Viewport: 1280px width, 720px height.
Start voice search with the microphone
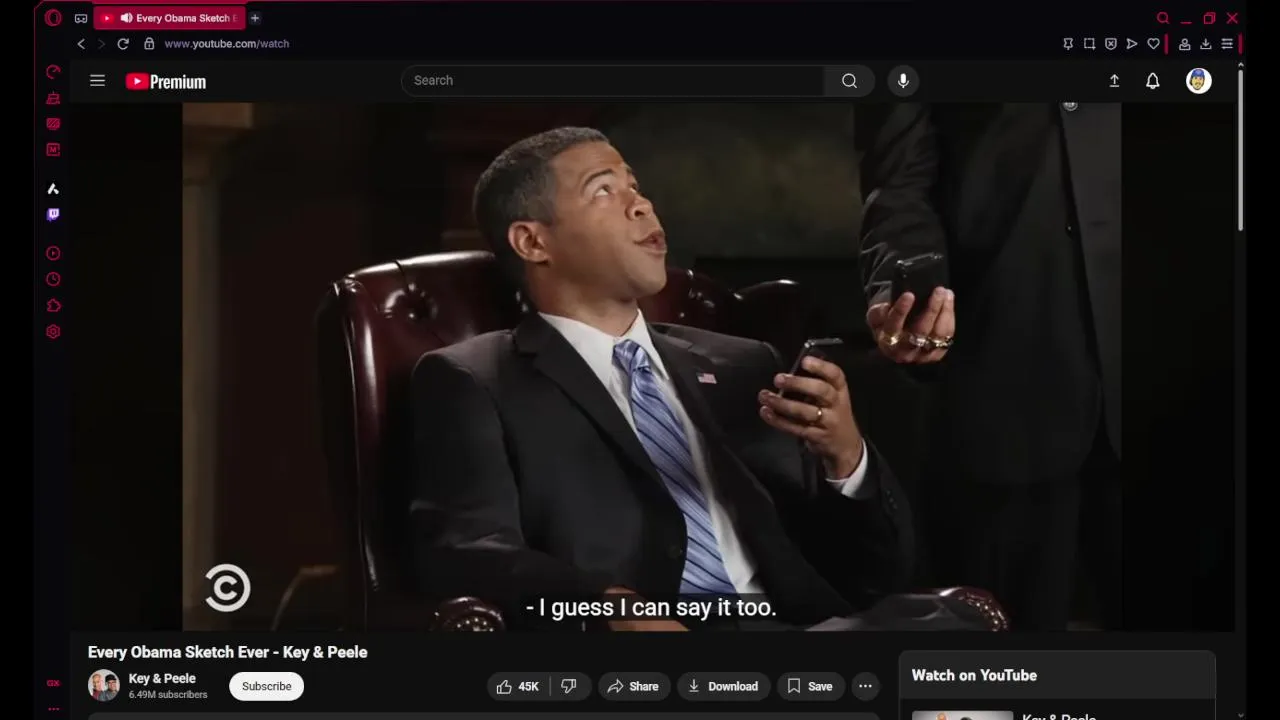click(903, 81)
